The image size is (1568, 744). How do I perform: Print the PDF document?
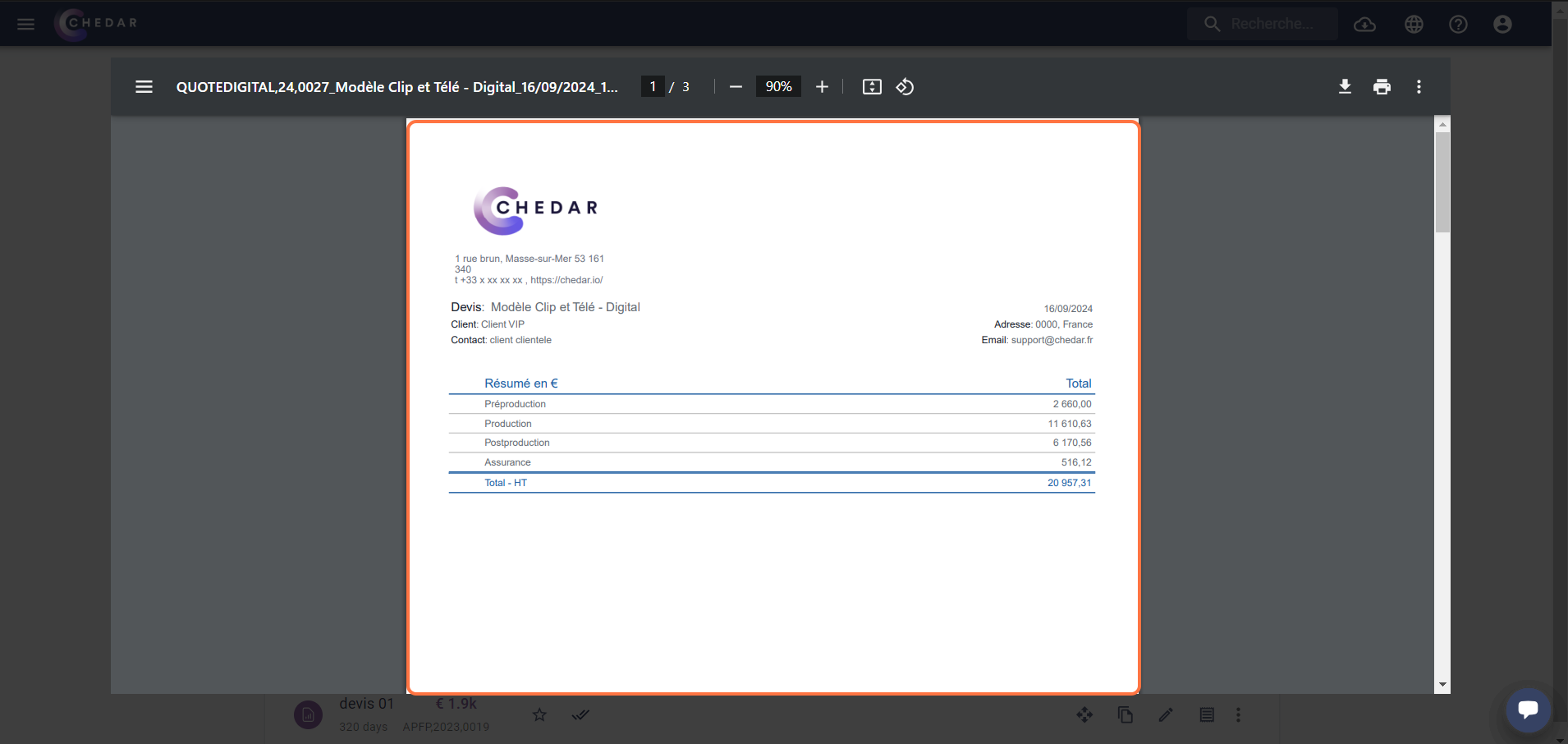pyautogui.click(x=1382, y=87)
